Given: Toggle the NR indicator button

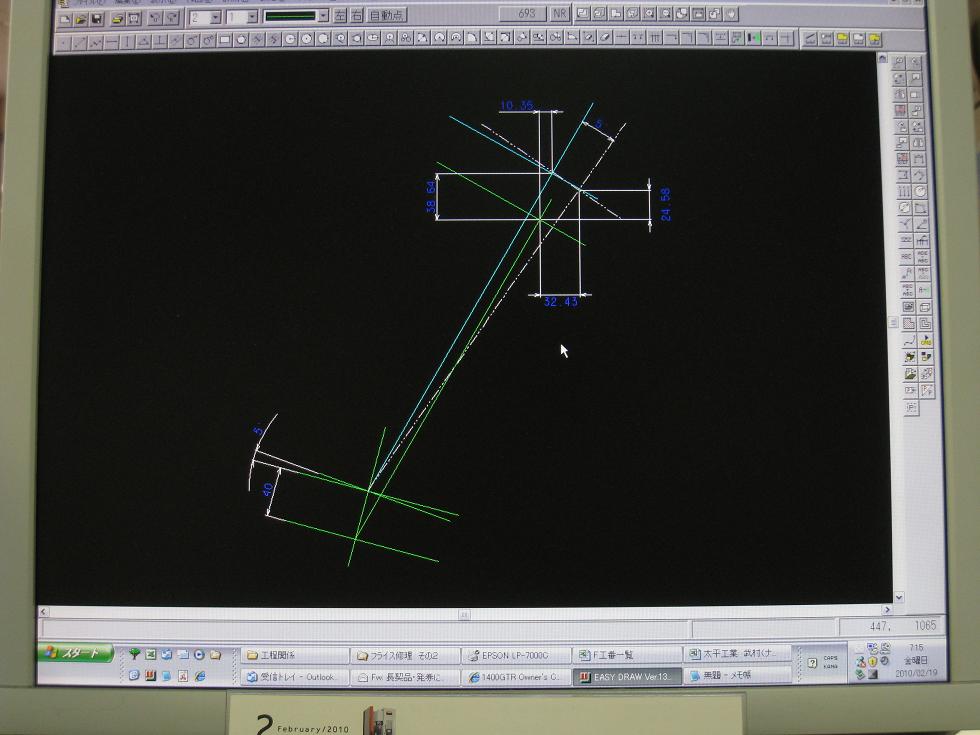Looking at the screenshot, I should pos(560,15).
